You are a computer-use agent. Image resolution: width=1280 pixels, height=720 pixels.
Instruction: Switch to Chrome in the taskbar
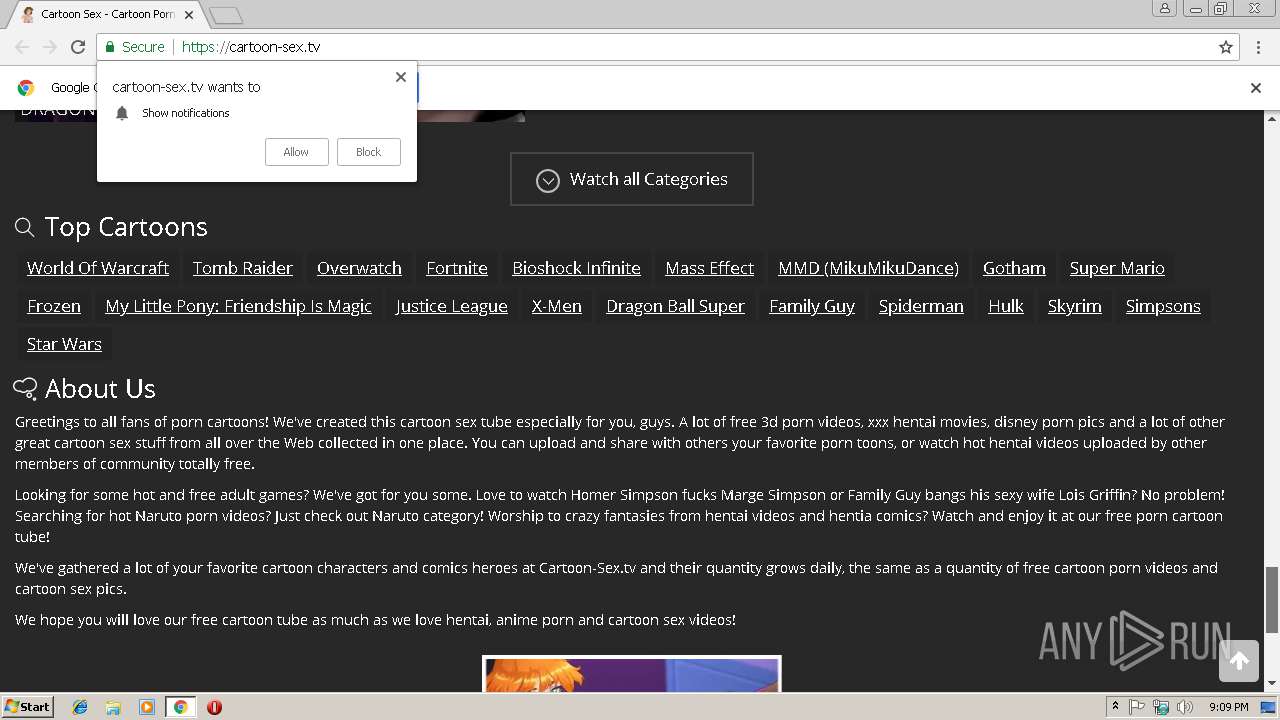(x=180, y=707)
